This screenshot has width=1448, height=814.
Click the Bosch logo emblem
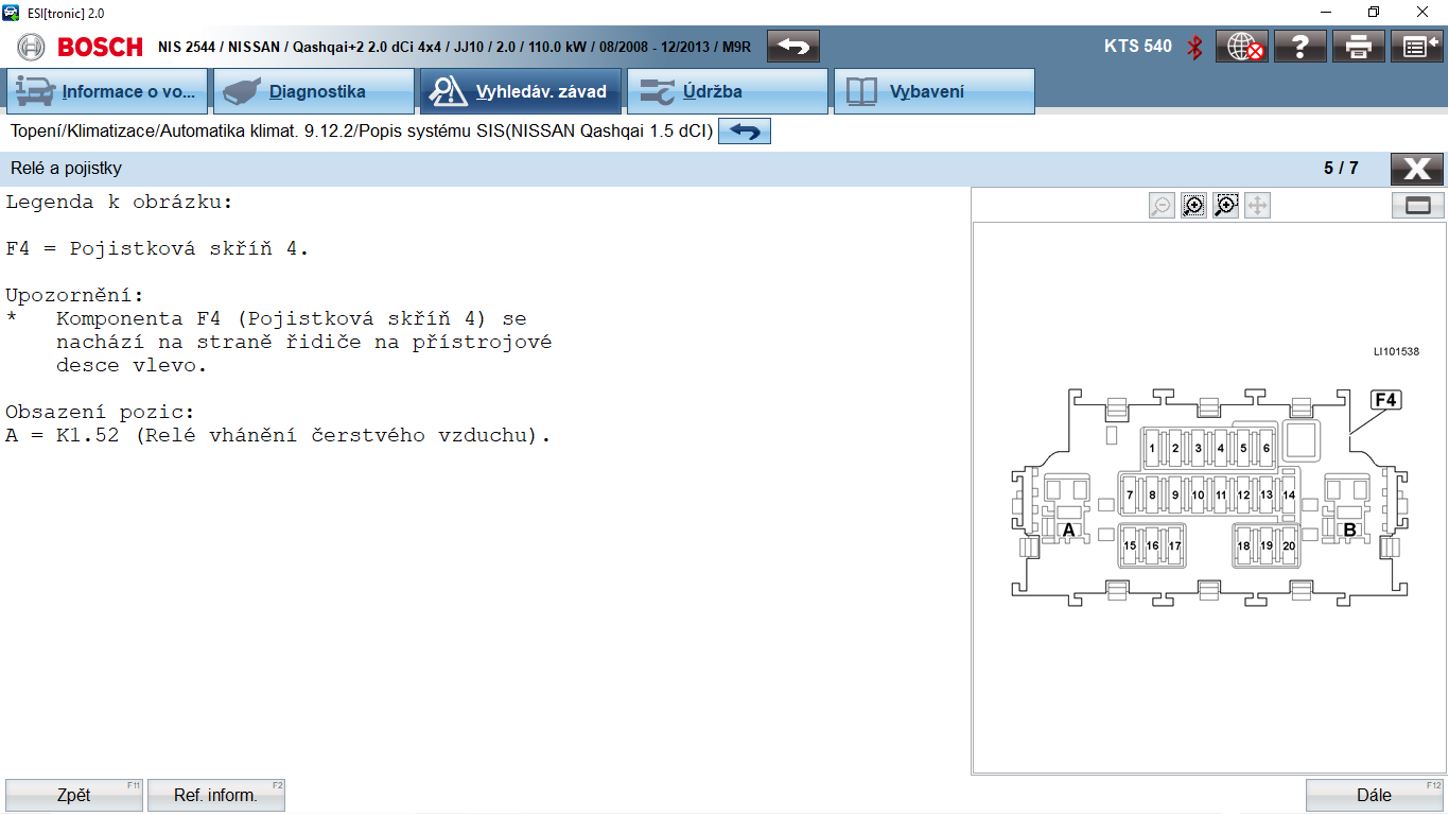point(32,47)
